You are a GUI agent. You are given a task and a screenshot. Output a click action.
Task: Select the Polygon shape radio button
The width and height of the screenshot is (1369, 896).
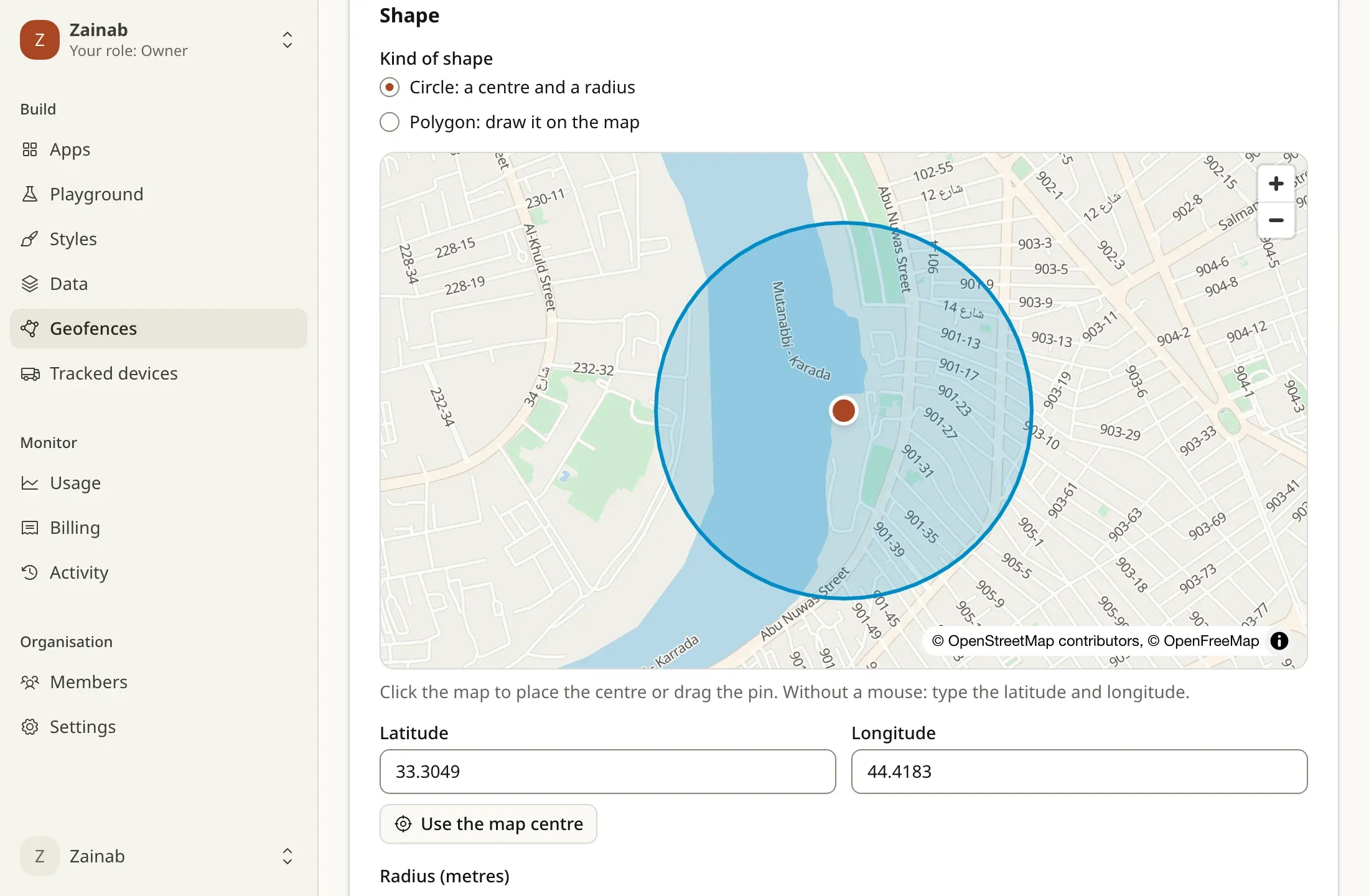point(390,122)
